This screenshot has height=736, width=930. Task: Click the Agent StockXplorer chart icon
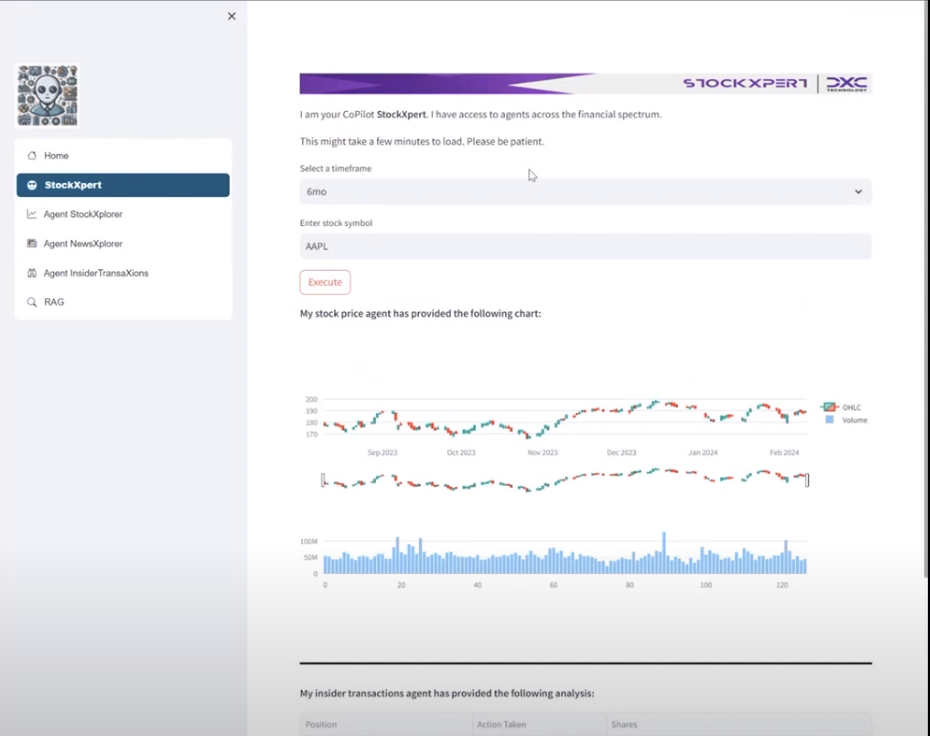point(32,214)
